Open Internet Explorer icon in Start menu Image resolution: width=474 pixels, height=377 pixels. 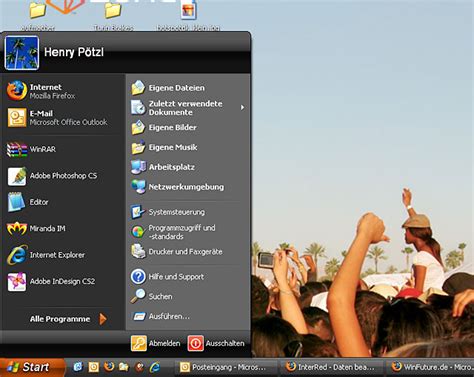(x=17, y=255)
